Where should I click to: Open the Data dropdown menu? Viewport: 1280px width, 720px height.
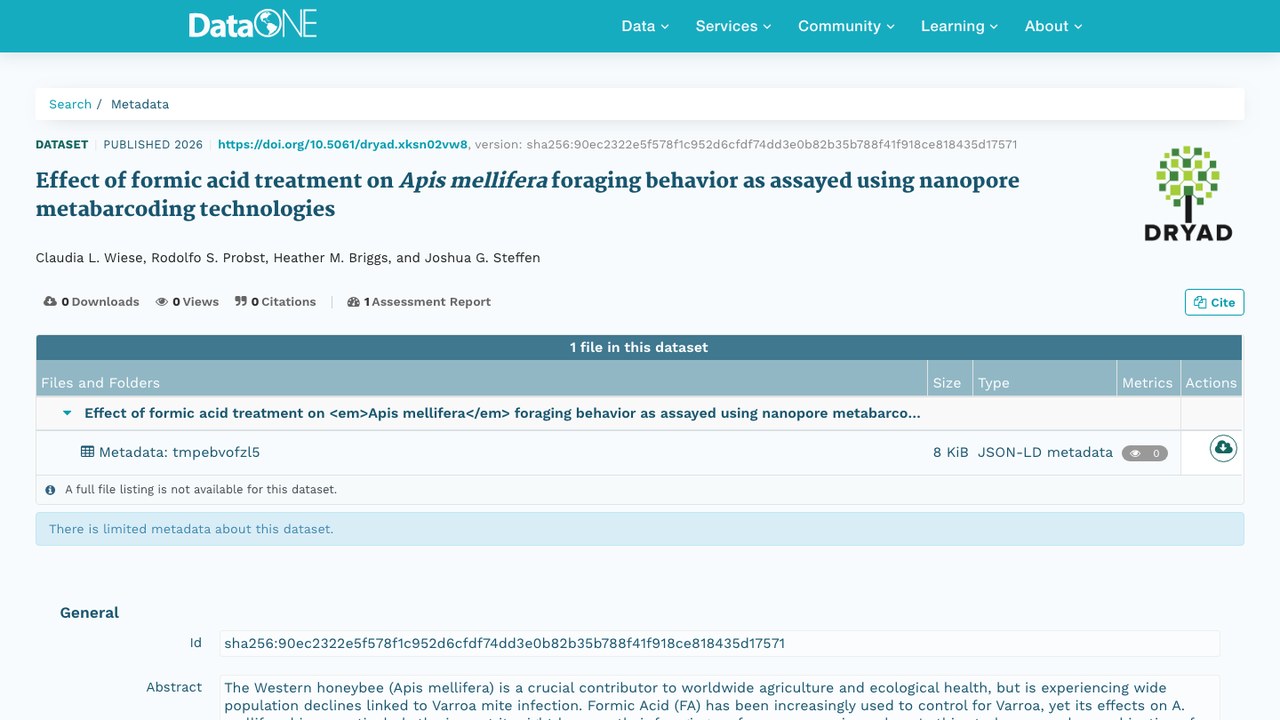point(645,26)
